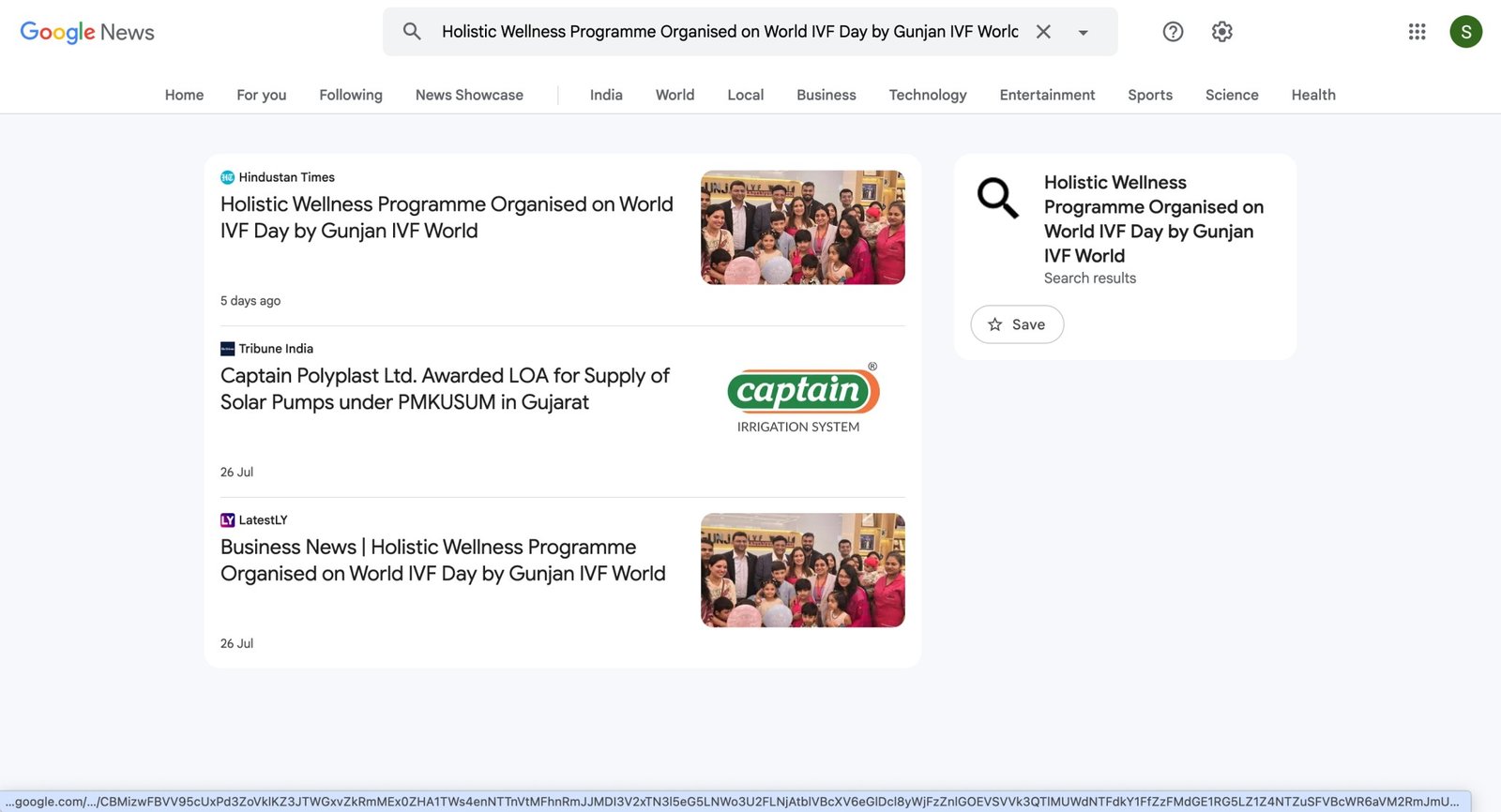Image resolution: width=1501 pixels, height=812 pixels.
Task: Click the star icon in the Save button
Action: click(x=995, y=324)
